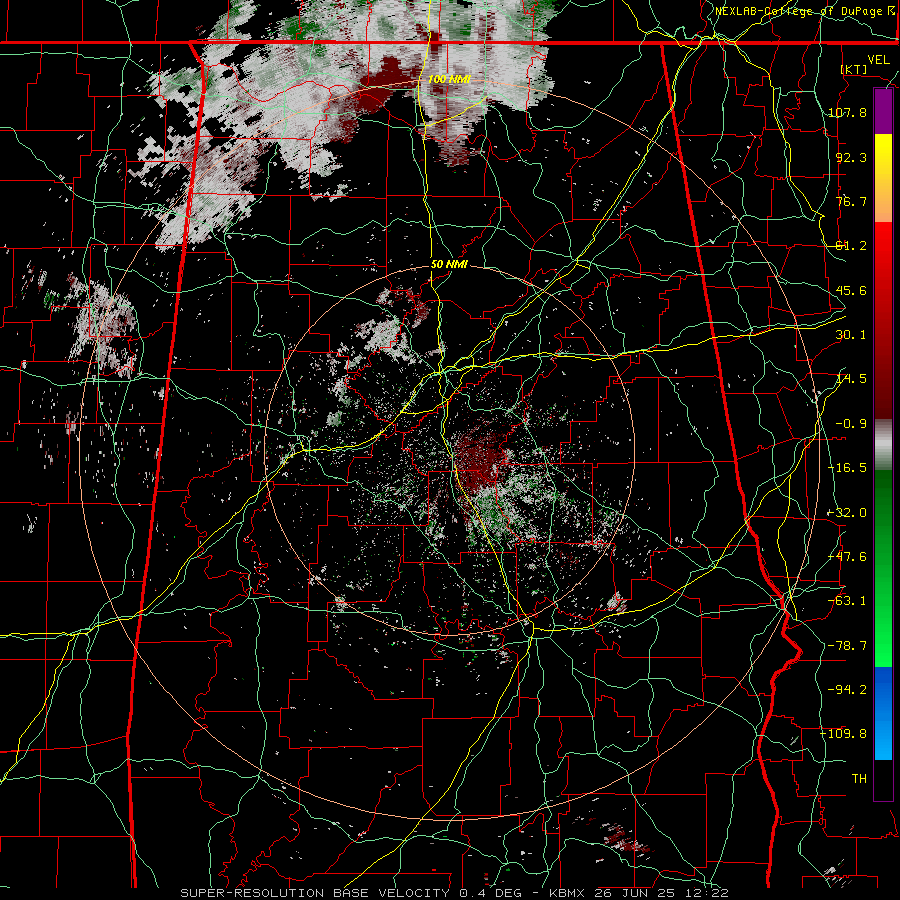
Task: Select the -109.8 velocity scale value
Action: click(x=844, y=734)
